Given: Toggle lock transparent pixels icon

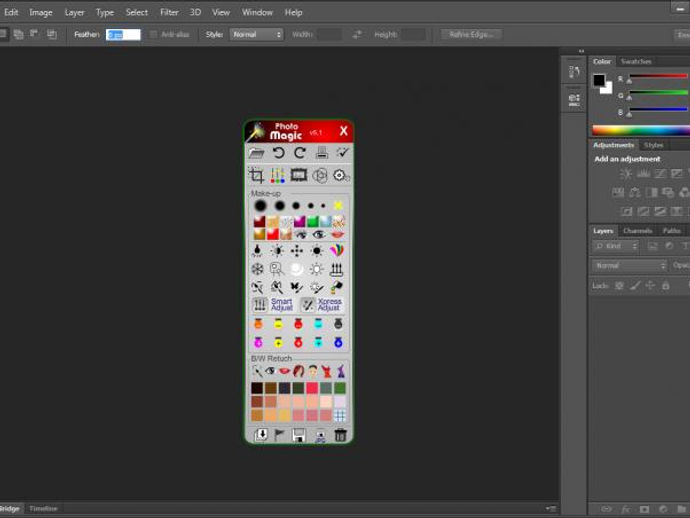Looking at the screenshot, I should (x=619, y=286).
